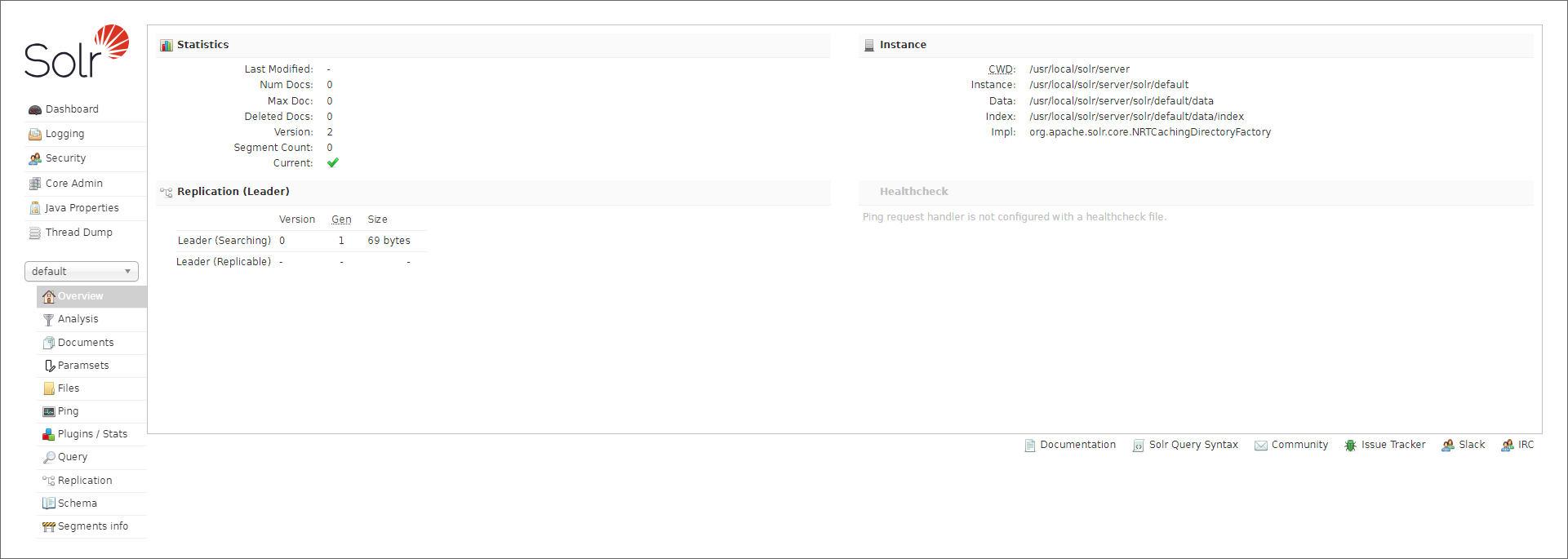Click the Statistics bar chart icon
The height and width of the screenshot is (559, 1568).
coord(167,46)
